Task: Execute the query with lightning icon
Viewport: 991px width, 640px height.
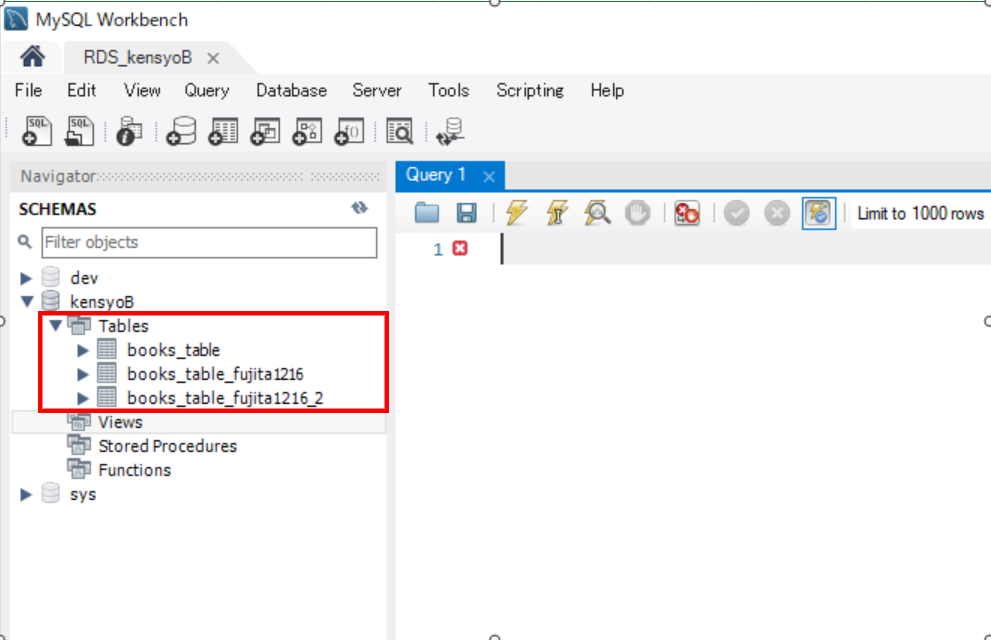Action: click(516, 213)
